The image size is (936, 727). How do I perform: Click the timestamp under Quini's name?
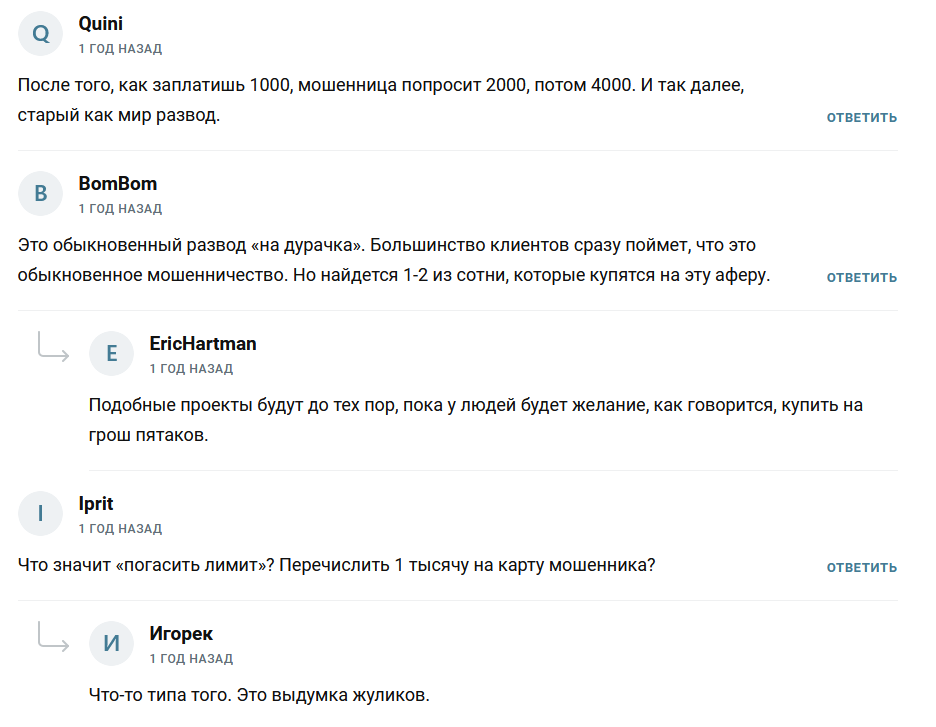point(120,49)
